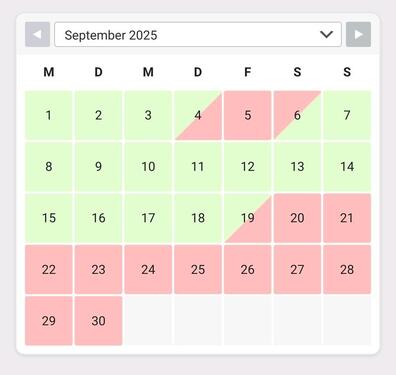Choose Friday the 26th
The width and height of the screenshot is (396, 375).
248,269
